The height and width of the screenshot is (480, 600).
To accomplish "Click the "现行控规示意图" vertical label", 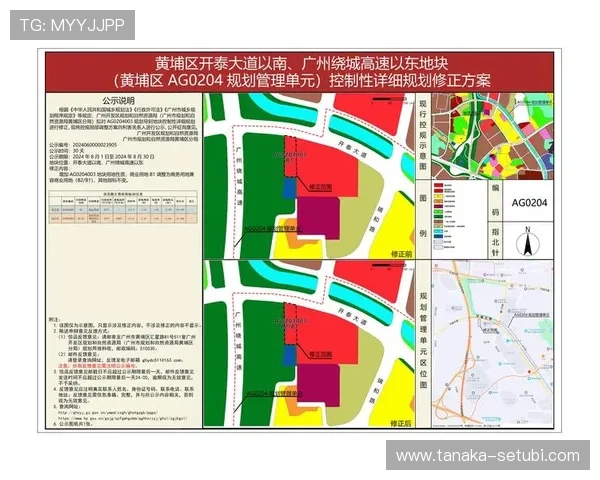I will pos(423,135).
